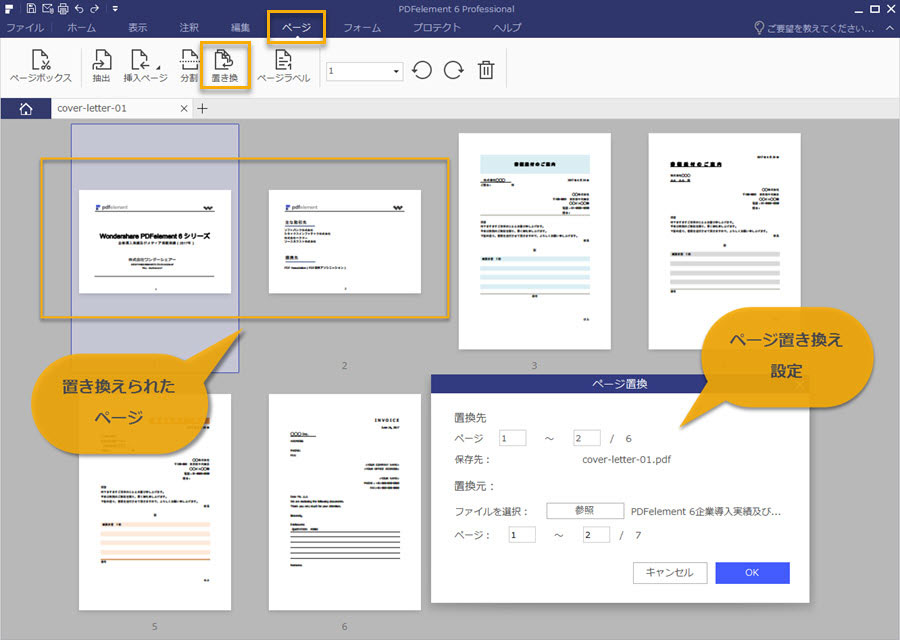Click the 分割 (Split) document icon
The height and width of the screenshot is (640, 900).
coord(189,66)
